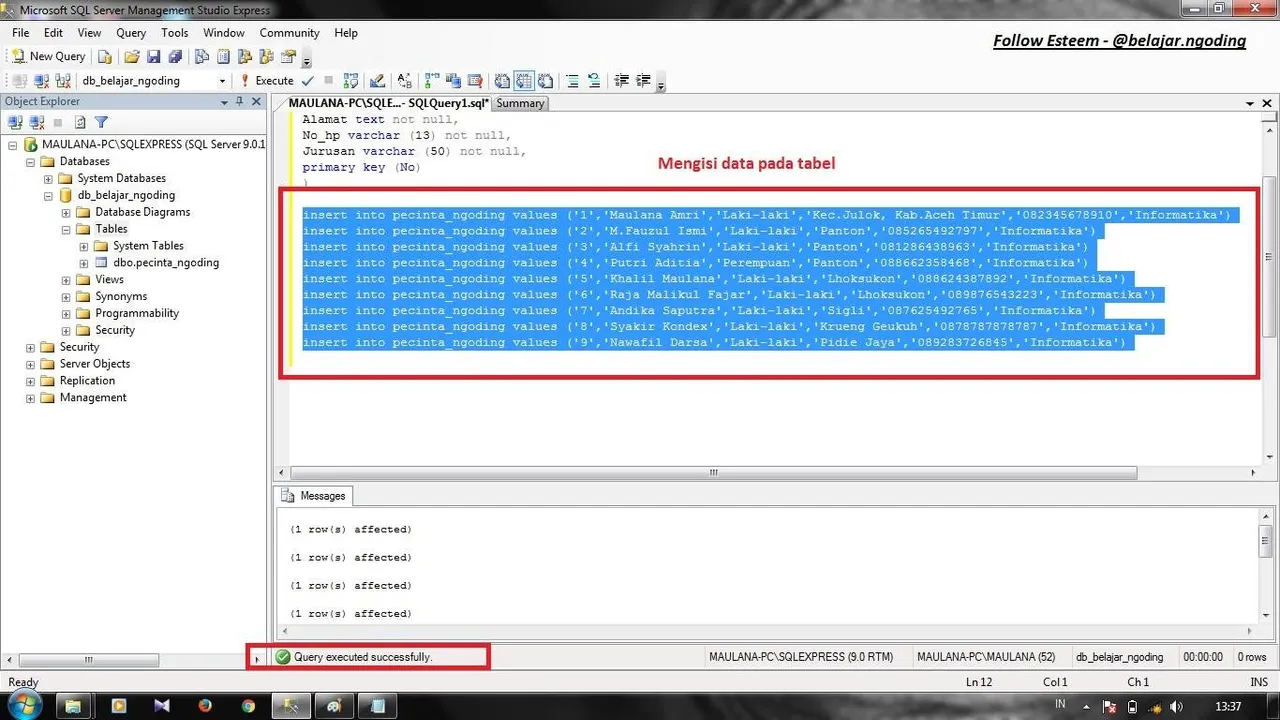Click the Execute button

267,81
